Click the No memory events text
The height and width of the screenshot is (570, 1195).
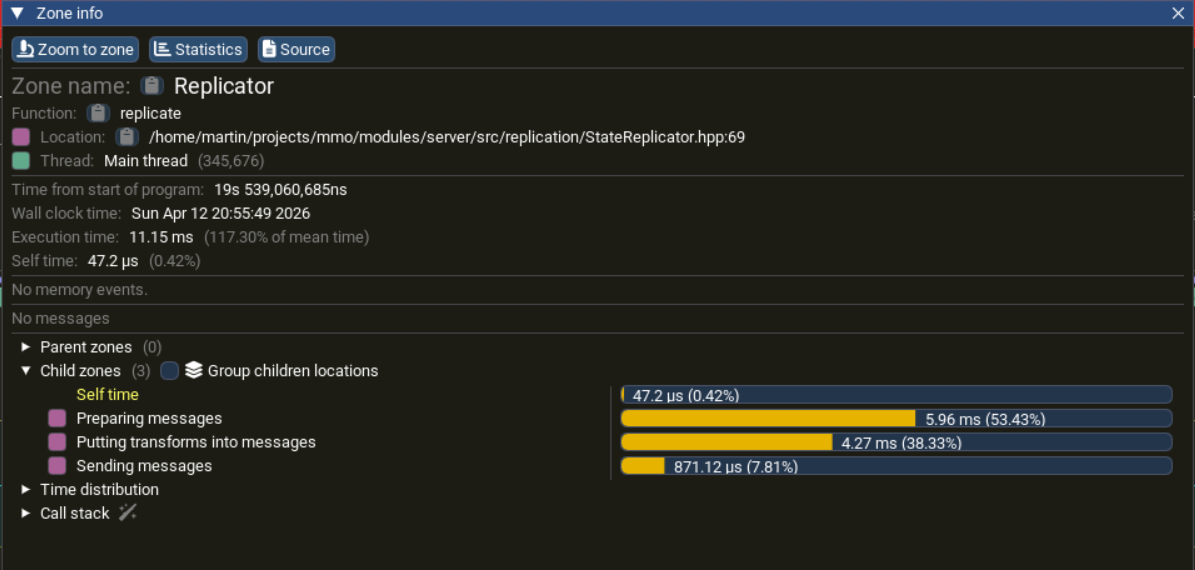coord(80,290)
